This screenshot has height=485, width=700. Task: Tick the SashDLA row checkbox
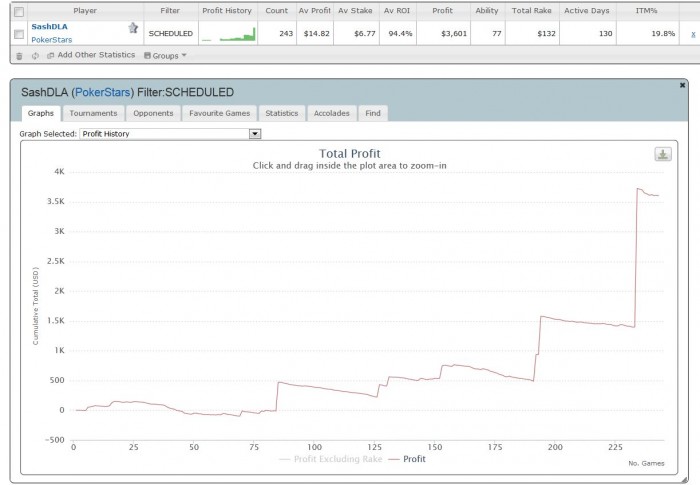19,34
